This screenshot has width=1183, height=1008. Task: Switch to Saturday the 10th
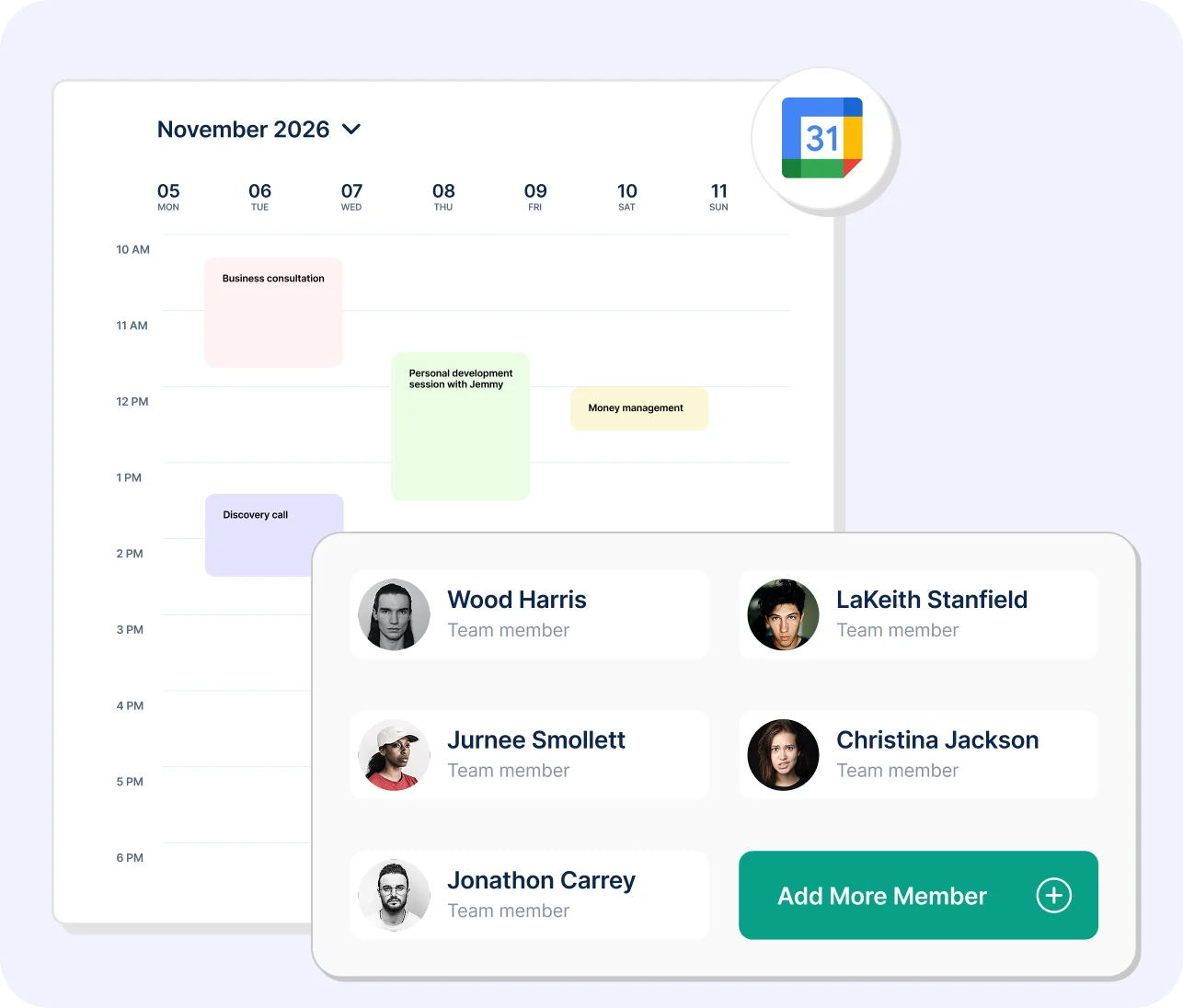626,196
